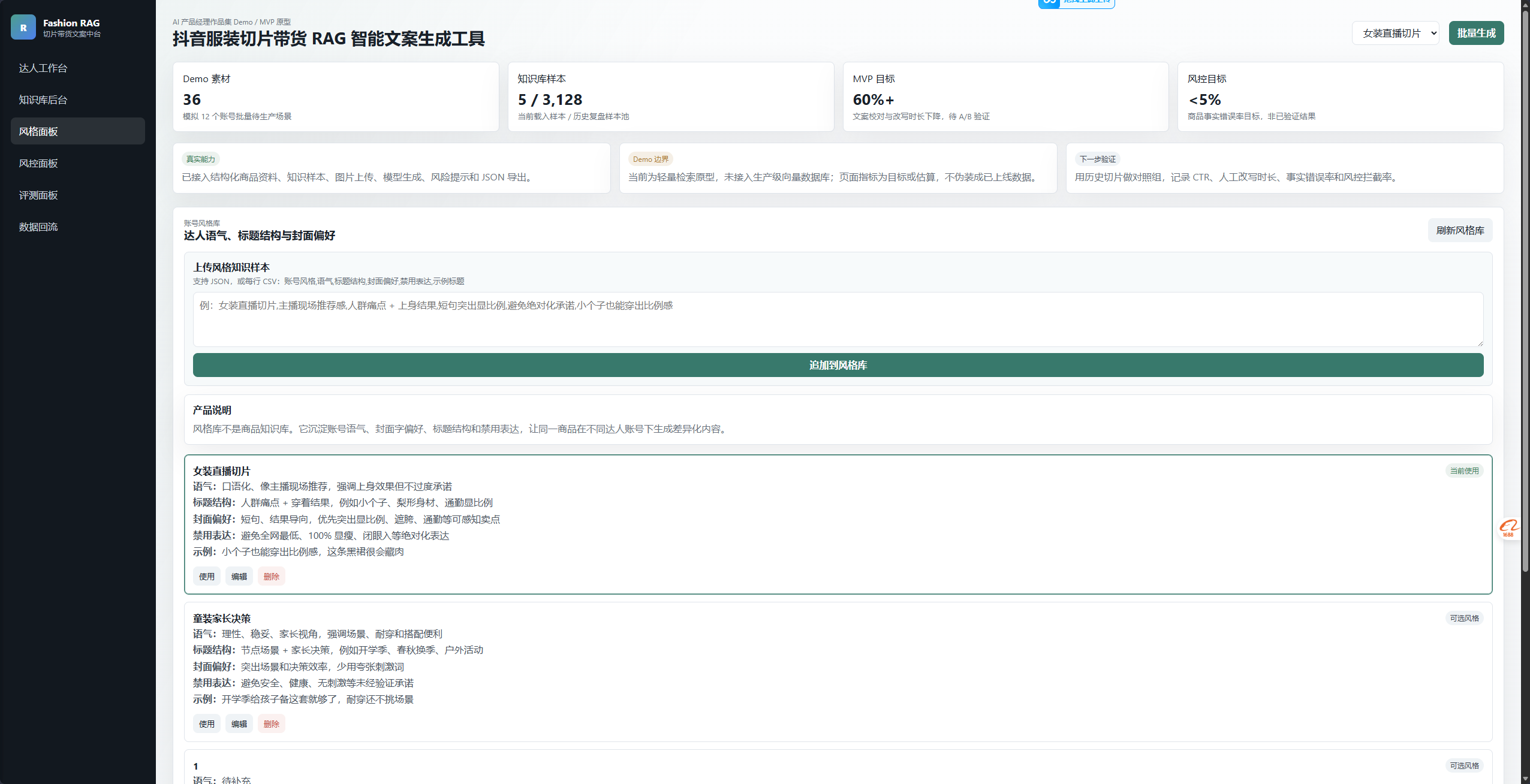
Task: Click the breadcrumb AI 产品经理作品集 Demo / MVP 原型
Action: tap(231, 22)
